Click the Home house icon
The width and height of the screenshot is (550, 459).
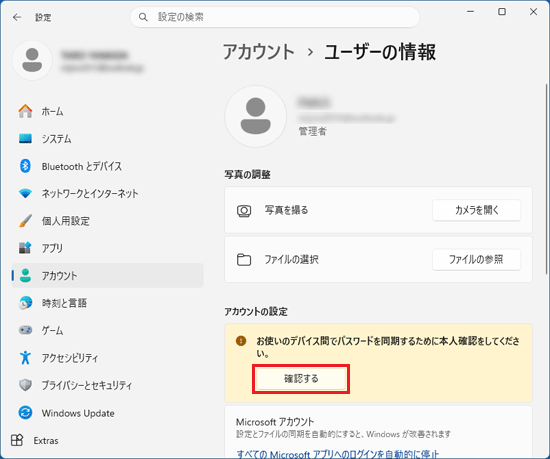tap(25, 111)
